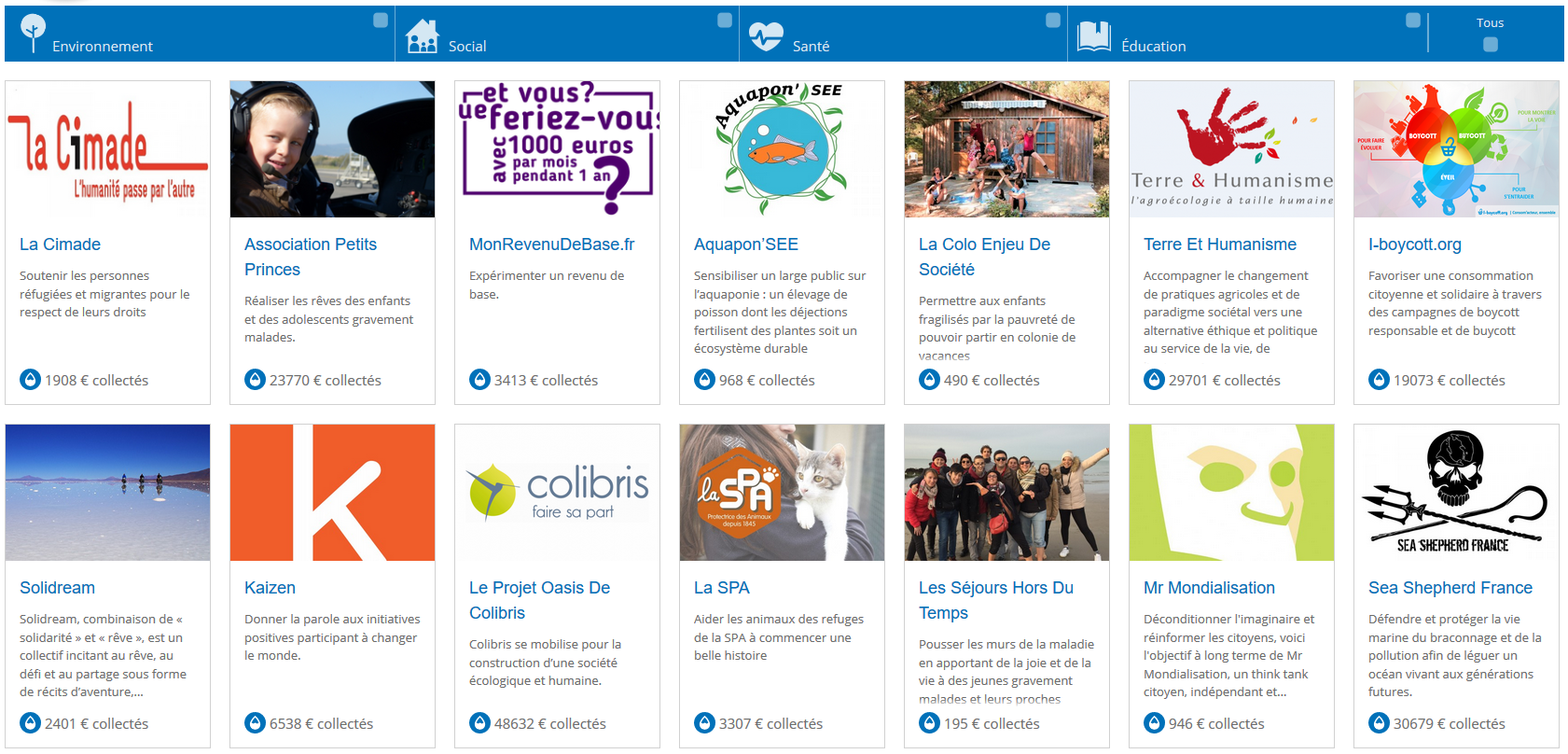1568x754 pixels.
Task: Click droplet icon beside 19073 € collectés
Action: point(1380,380)
